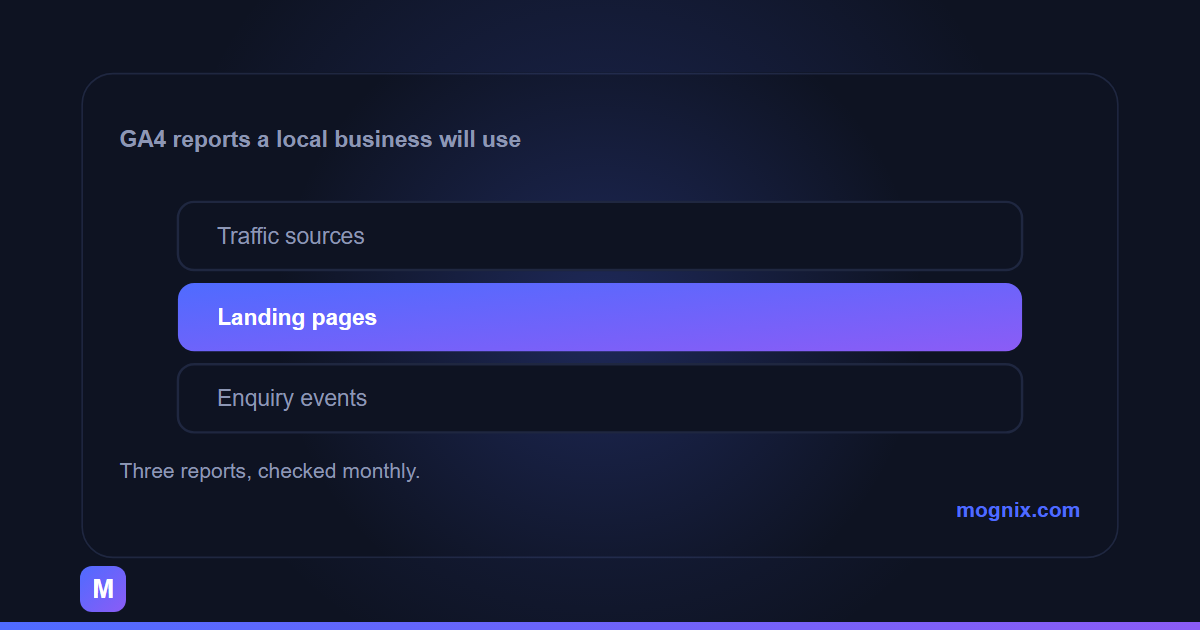Image resolution: width=1200 pixels, height=630 pixels.
Task: Click the heading 'GA4 reports a local business will use'
Action: (x=320, y=139)
